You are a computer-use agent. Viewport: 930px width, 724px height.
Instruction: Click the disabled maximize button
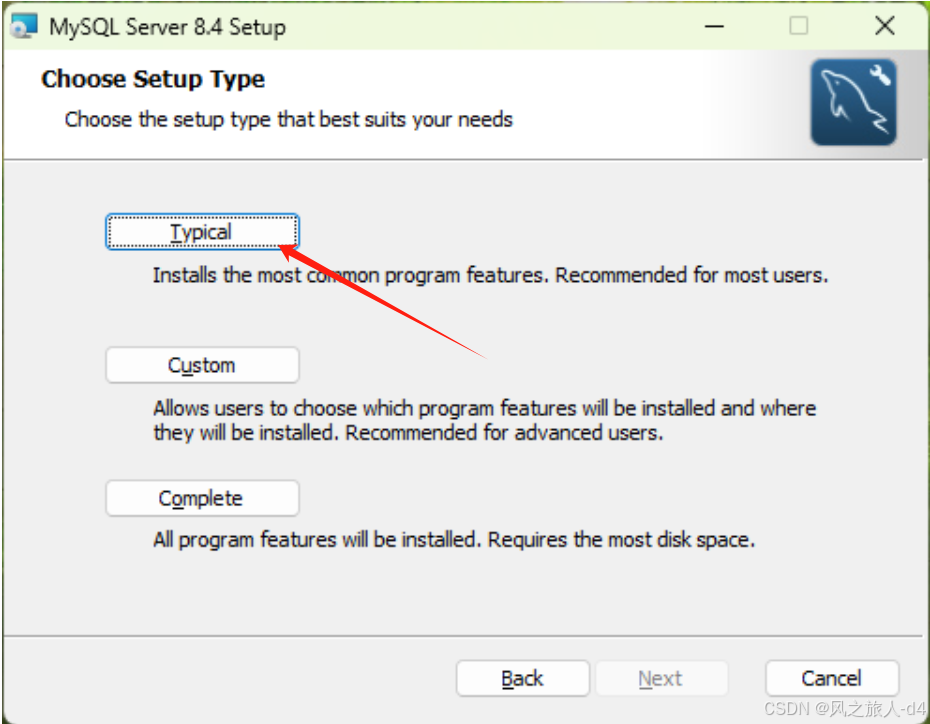tap(799, 26)
